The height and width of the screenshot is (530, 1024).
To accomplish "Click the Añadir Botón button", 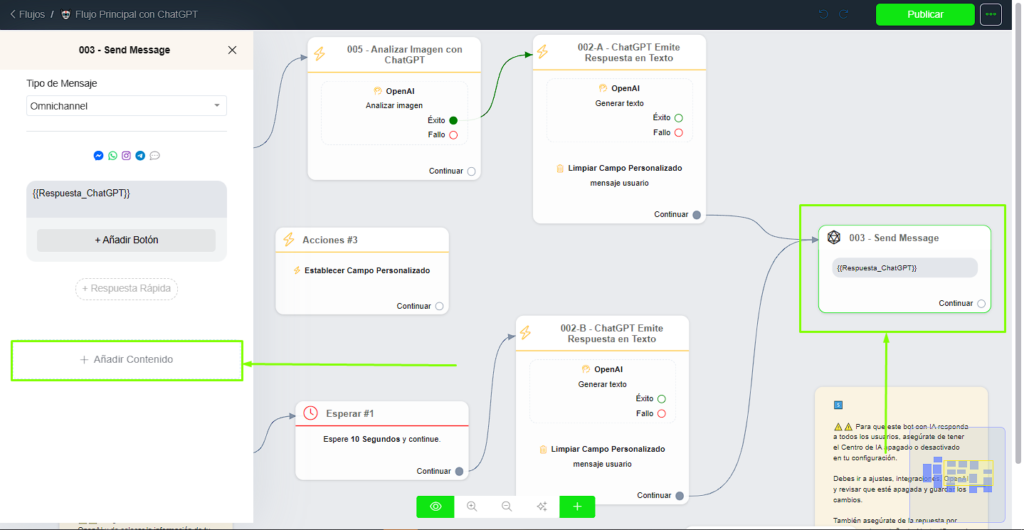I will pyautogui.click(x=126, y=240).
